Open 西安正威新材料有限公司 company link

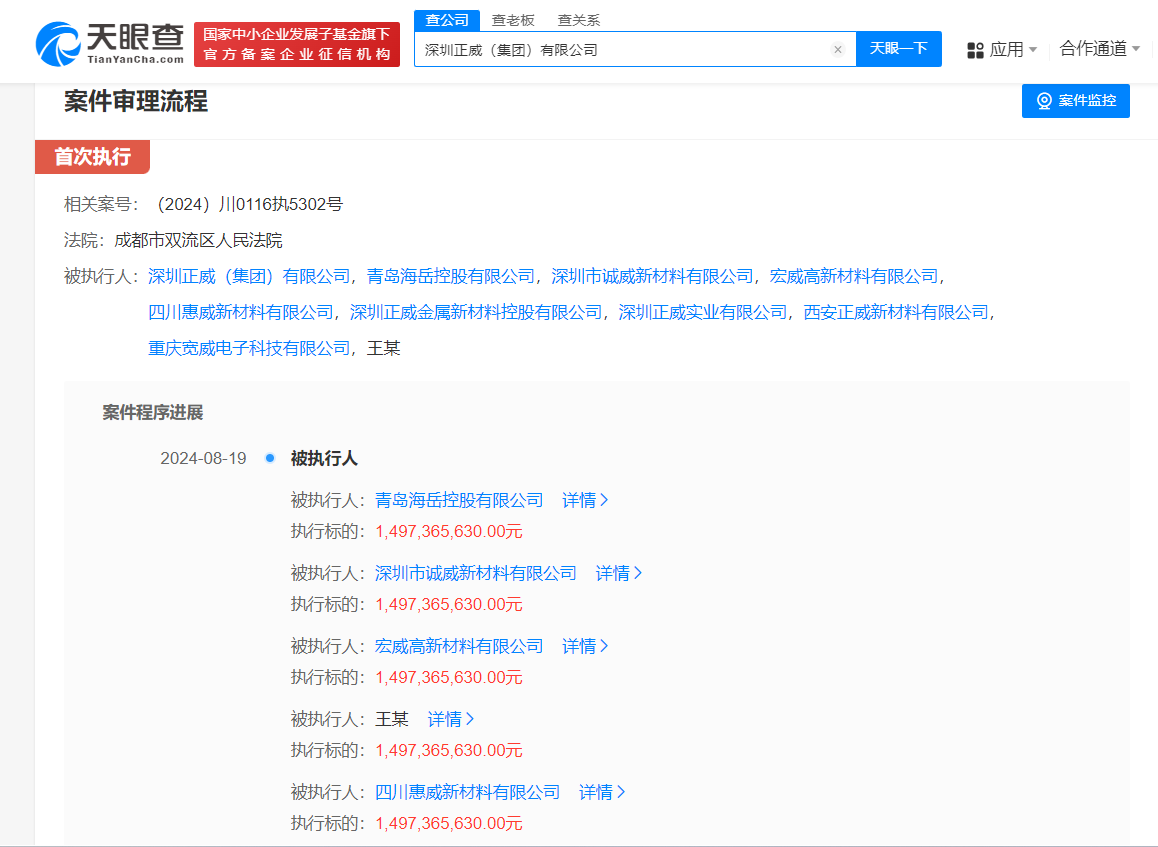[896, 312]
